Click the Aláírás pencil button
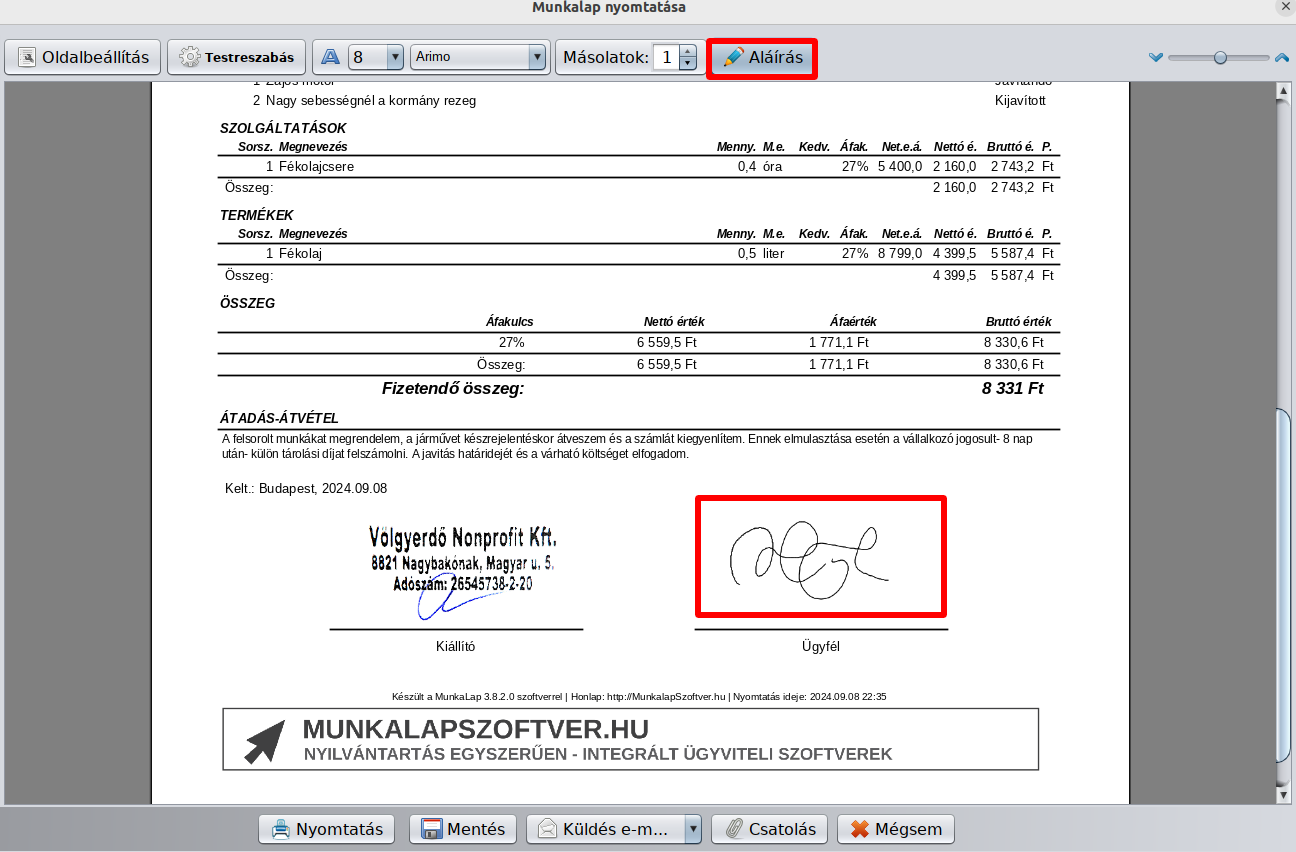Image resolution: width=1296 pixels, height=852 pixels. tap(763, 58)
